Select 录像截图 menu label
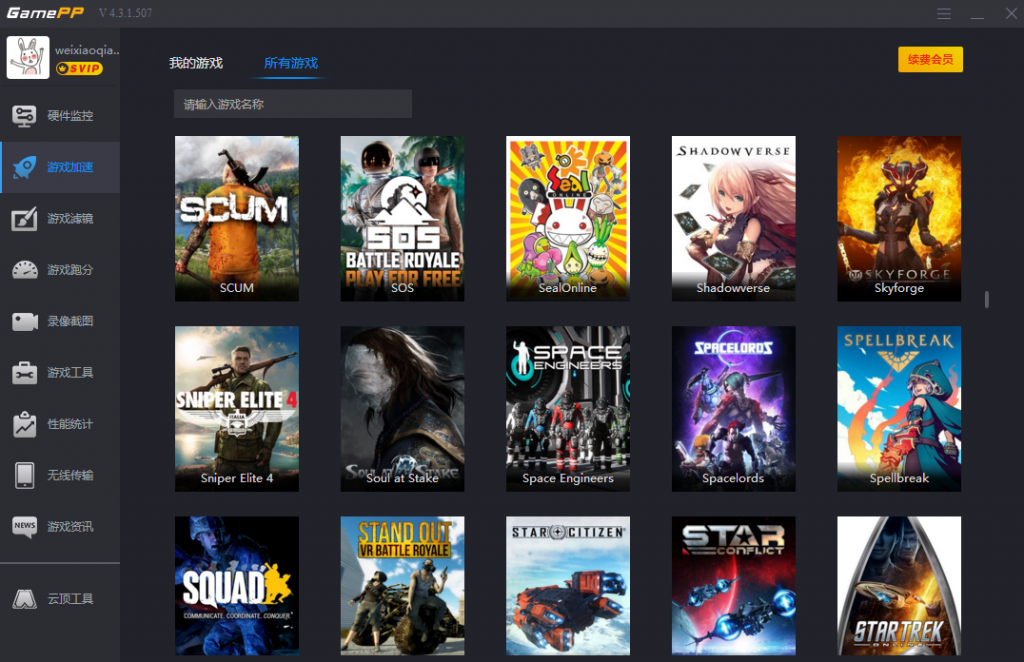Viewport: 1024px width, 662px height. coord(70,321)
